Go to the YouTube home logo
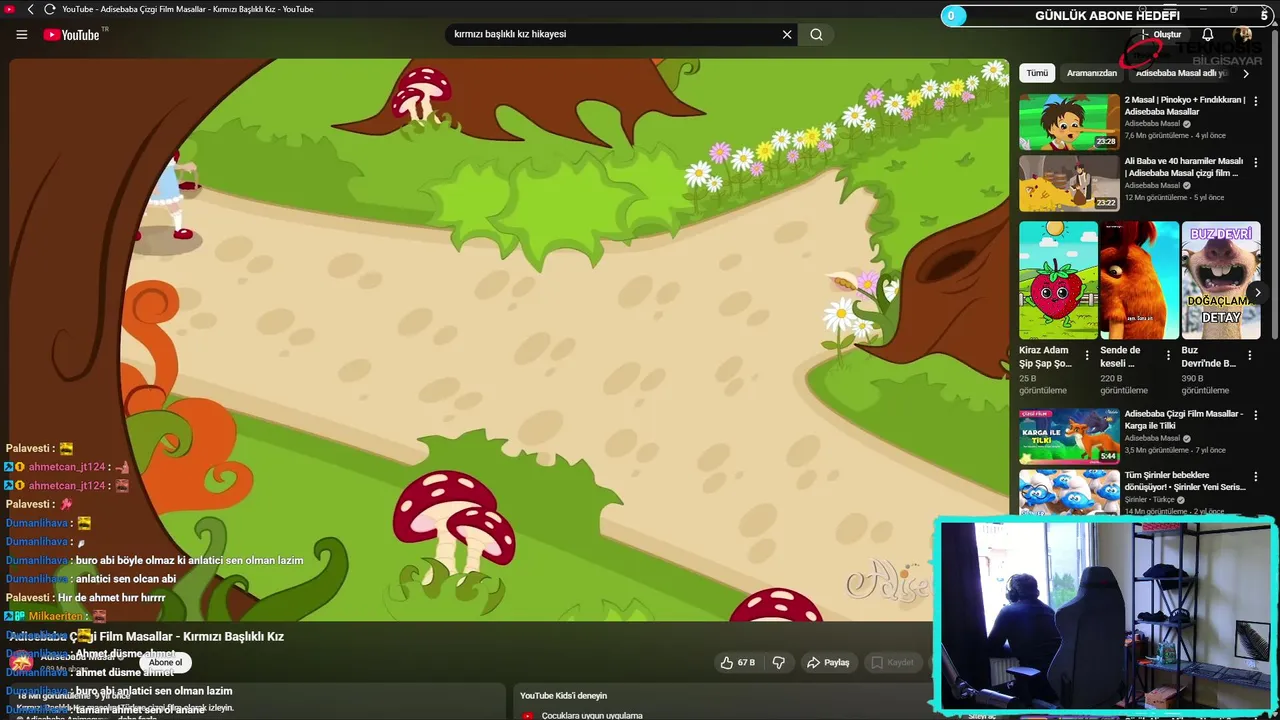The height and width of the screenshot is (720, 1280). (71, 35)
